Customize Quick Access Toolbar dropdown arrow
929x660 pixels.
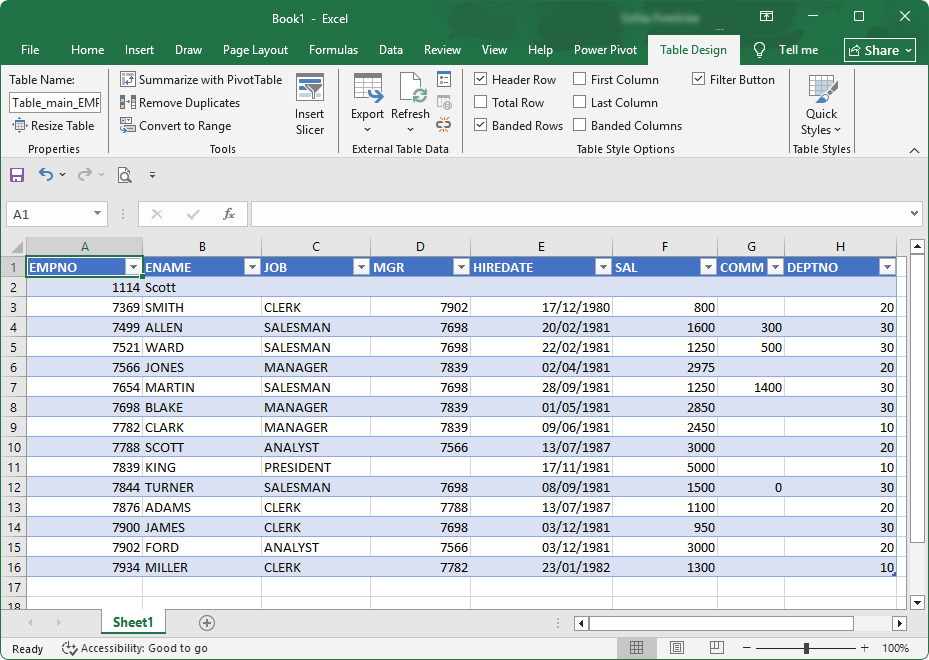point(152,175)
